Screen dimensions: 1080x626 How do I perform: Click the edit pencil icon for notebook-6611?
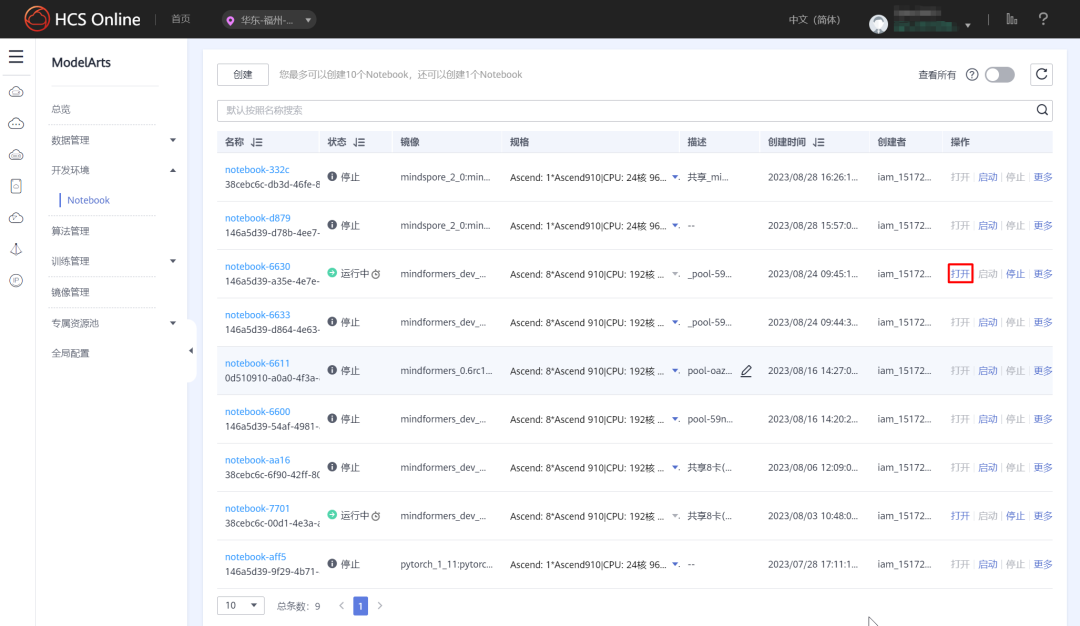click(x=746, y=371)
